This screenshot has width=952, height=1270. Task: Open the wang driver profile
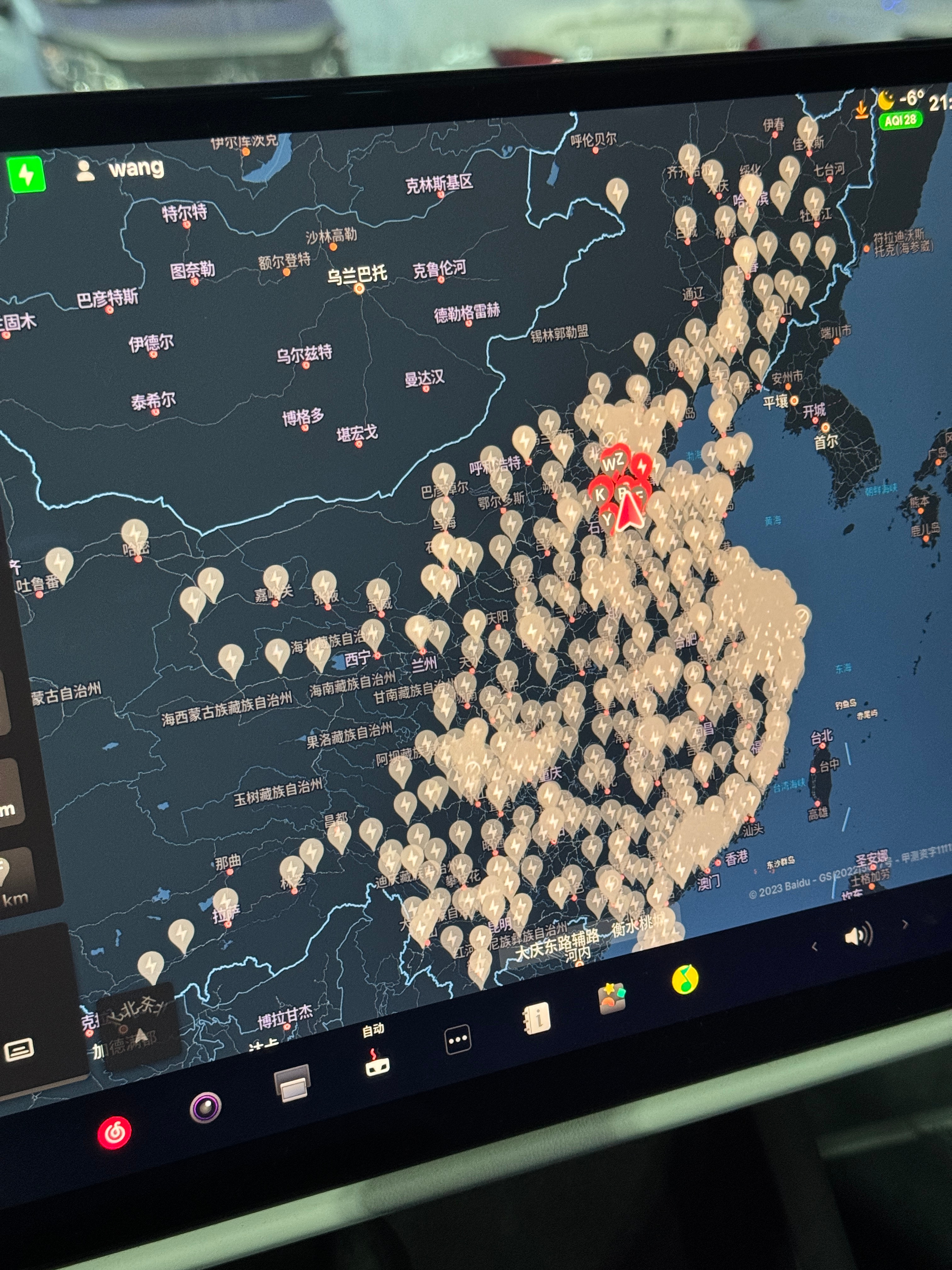coord(120,169)
